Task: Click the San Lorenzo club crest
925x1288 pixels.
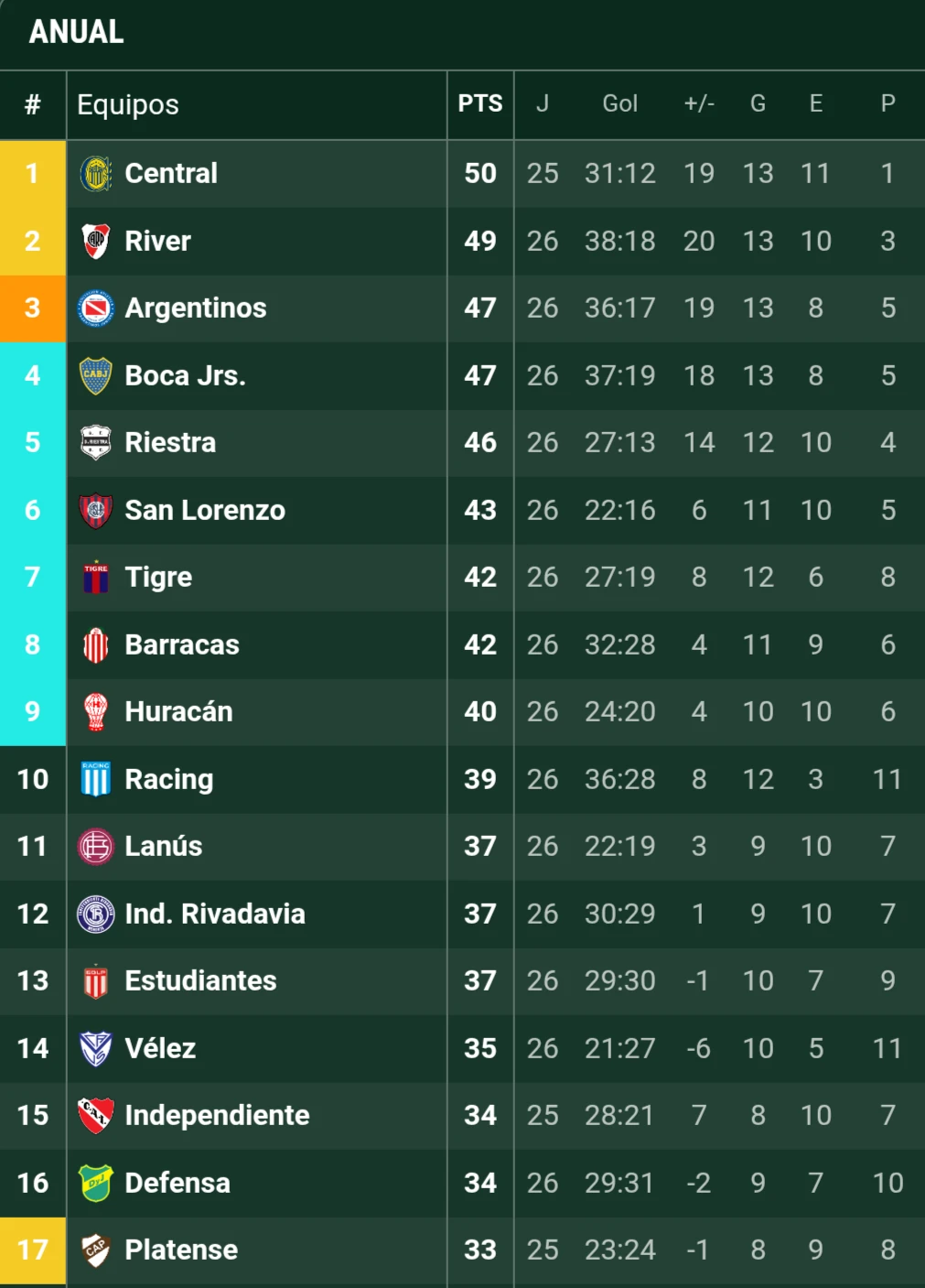Action: coord(96,510)
